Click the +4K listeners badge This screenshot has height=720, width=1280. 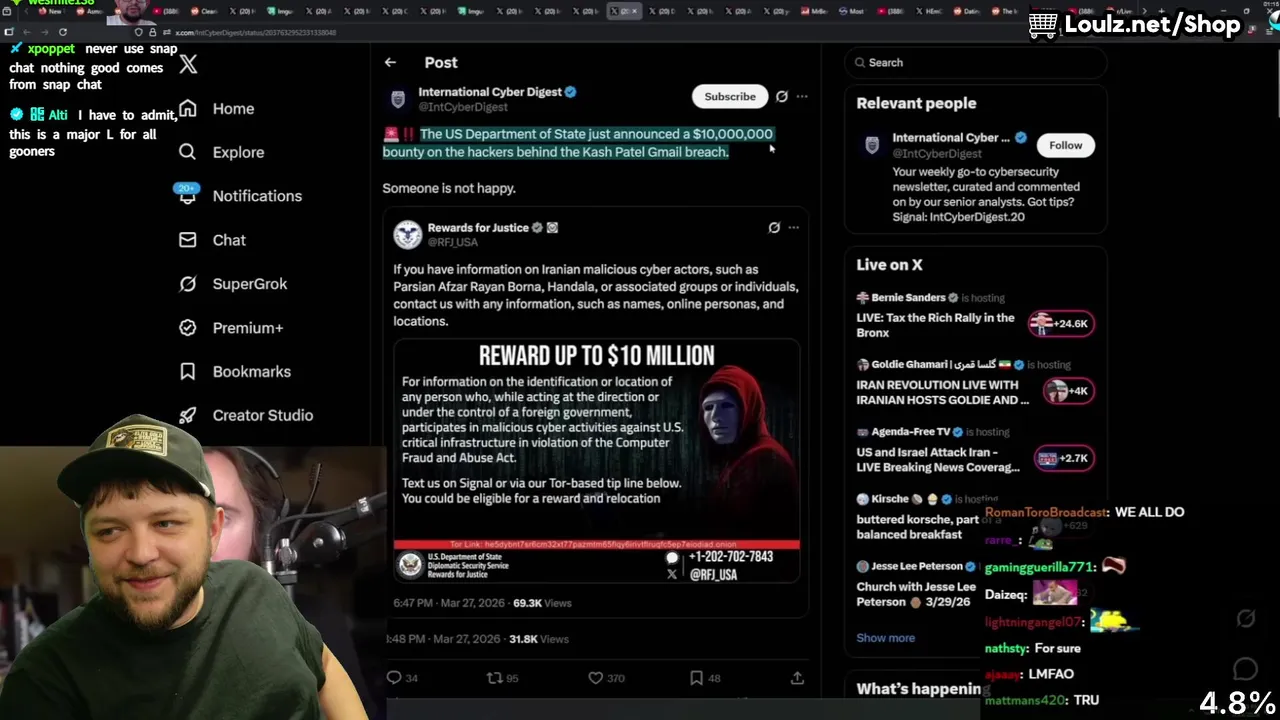(1069, 391)
